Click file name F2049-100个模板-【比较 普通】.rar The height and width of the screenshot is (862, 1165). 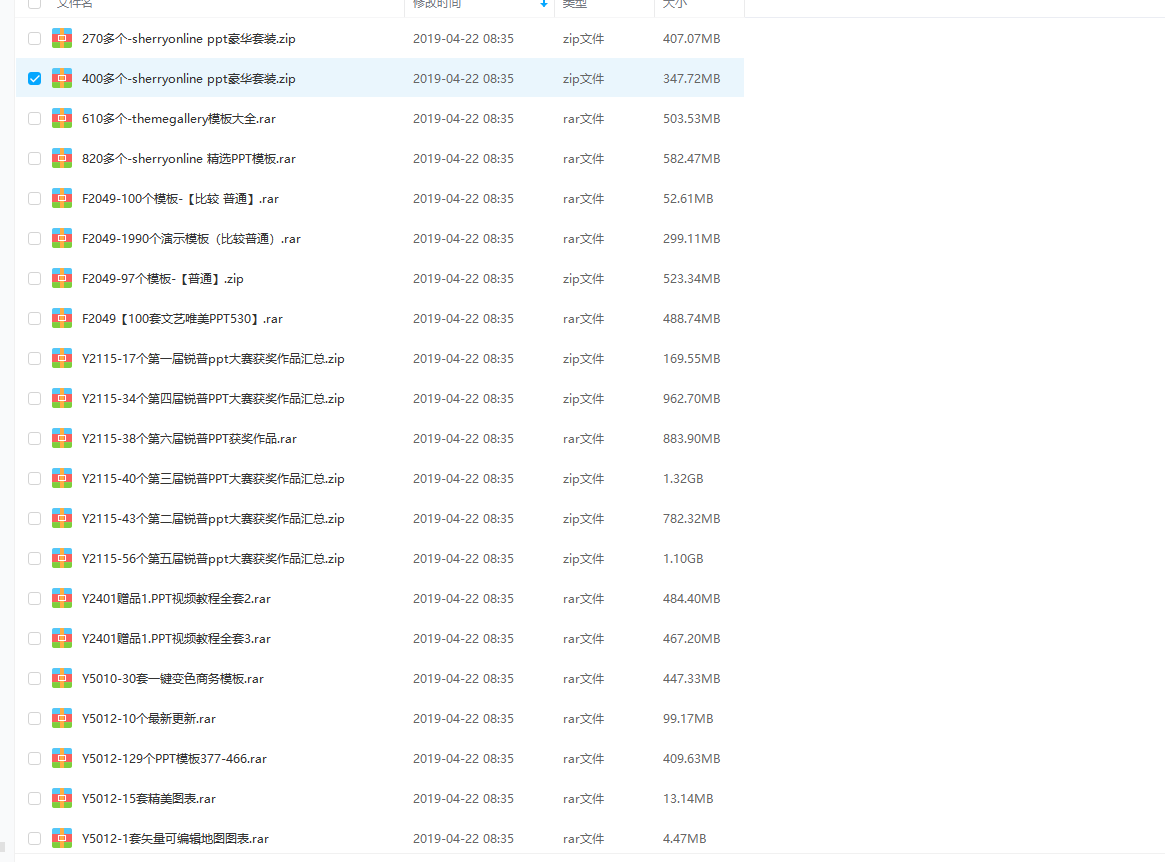click(181, 199)
